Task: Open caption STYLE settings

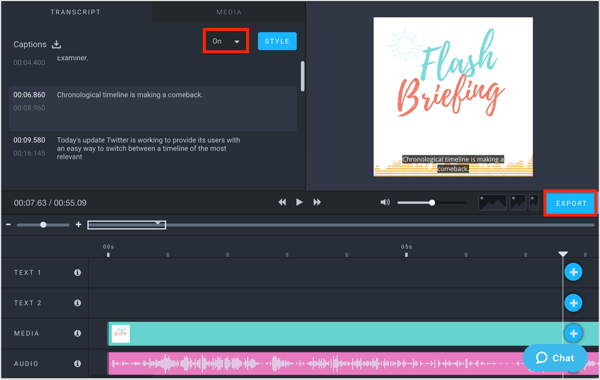Action: tap(277, 41)
